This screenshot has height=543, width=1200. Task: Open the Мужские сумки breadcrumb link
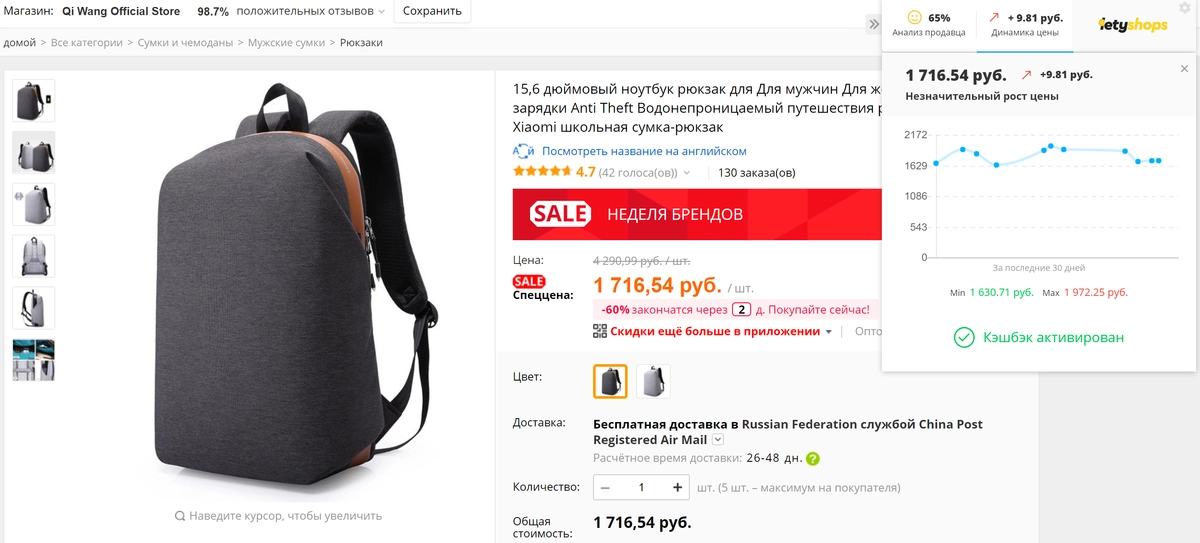287,43
